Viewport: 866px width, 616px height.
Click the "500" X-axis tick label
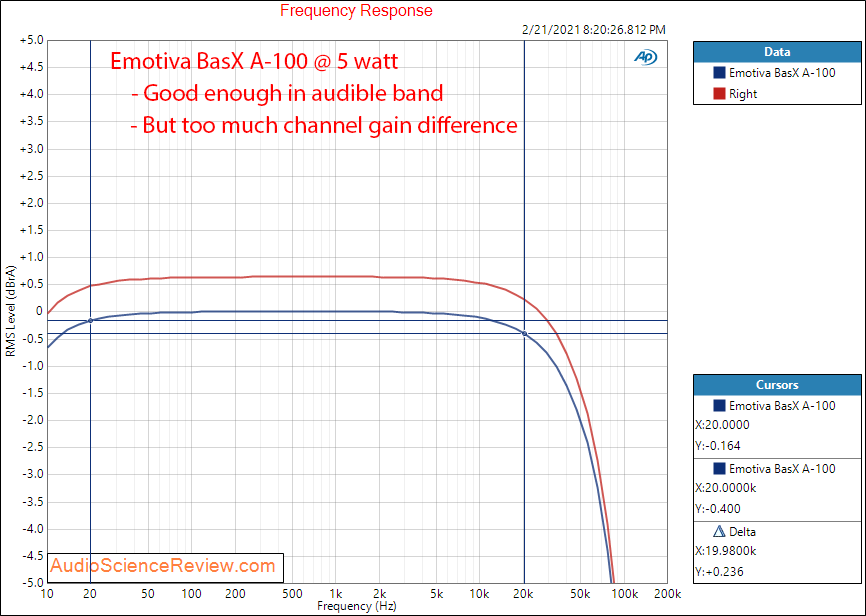point(292,594)
